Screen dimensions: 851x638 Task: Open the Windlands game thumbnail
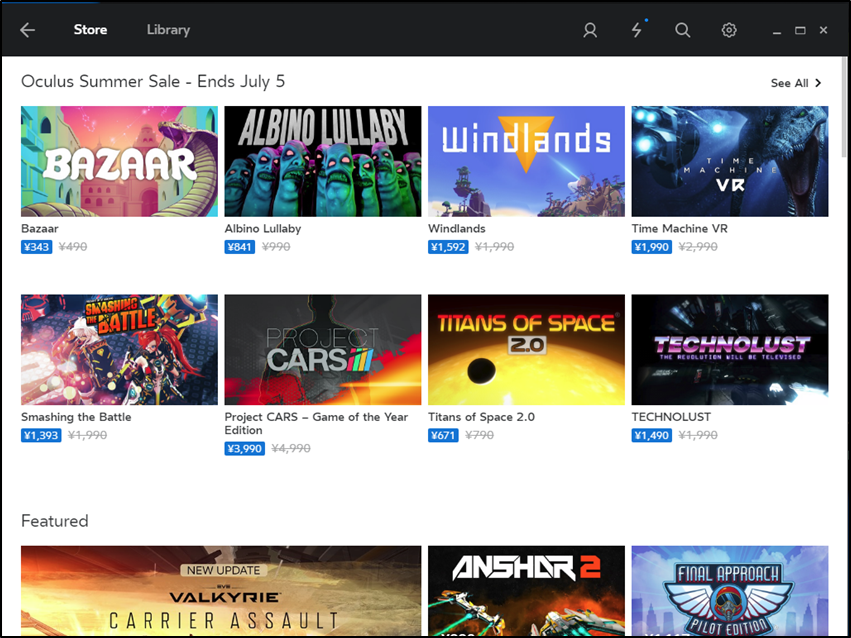[526, 161]
